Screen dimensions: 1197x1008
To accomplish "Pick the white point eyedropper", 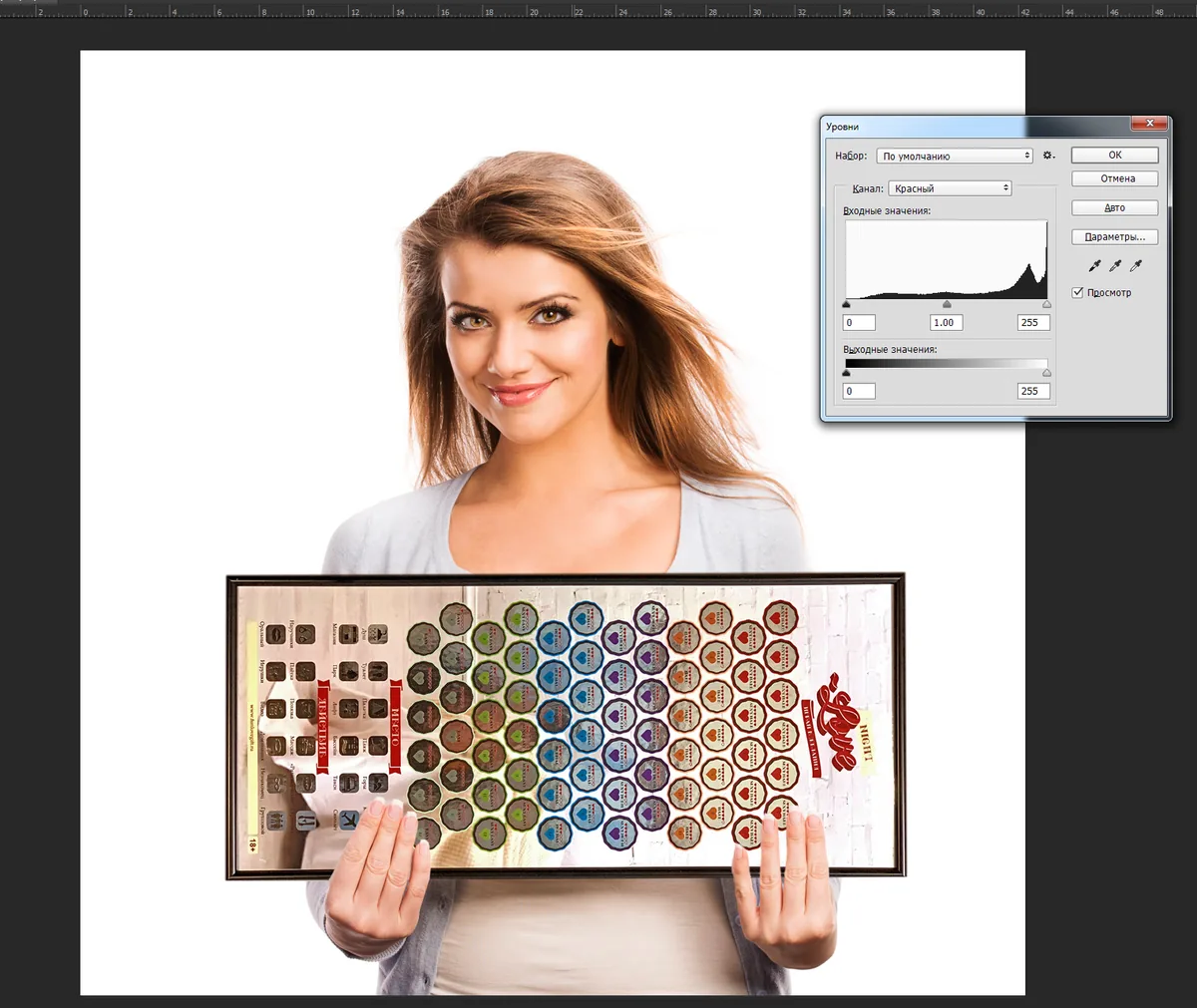I will click(1136, 266).
